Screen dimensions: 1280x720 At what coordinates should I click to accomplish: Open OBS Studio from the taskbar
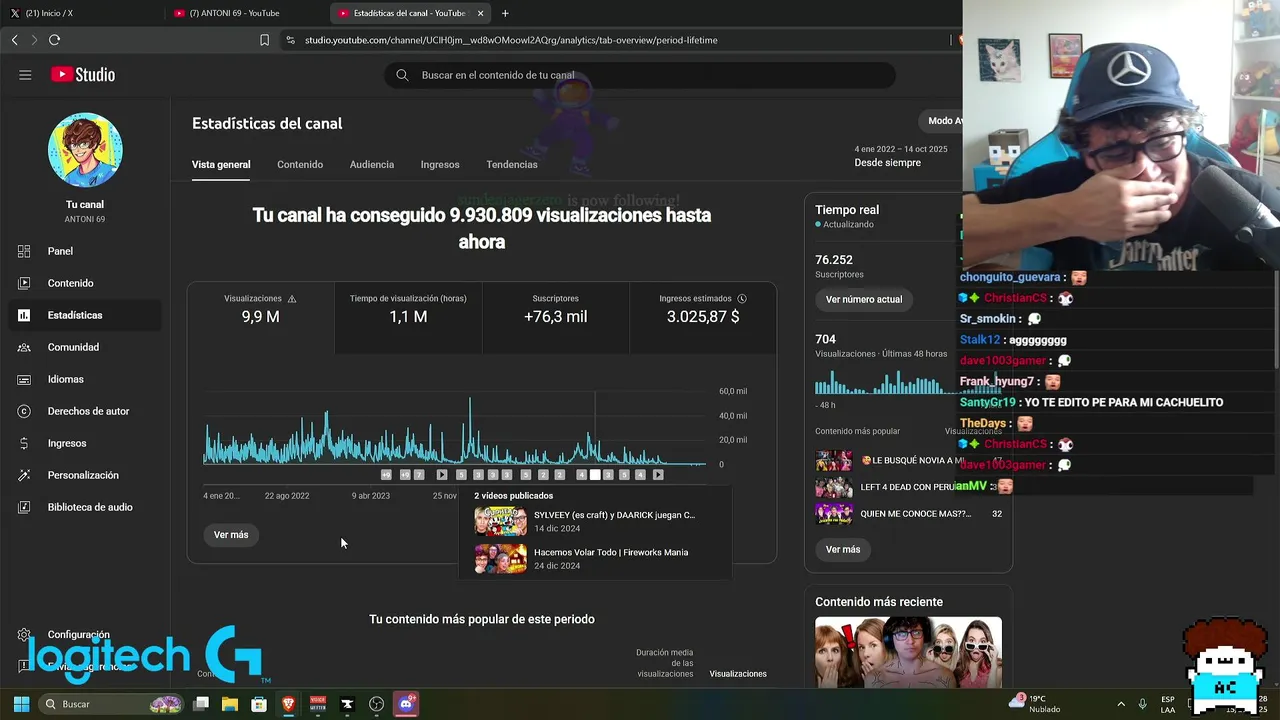click(x=376, y=704)
